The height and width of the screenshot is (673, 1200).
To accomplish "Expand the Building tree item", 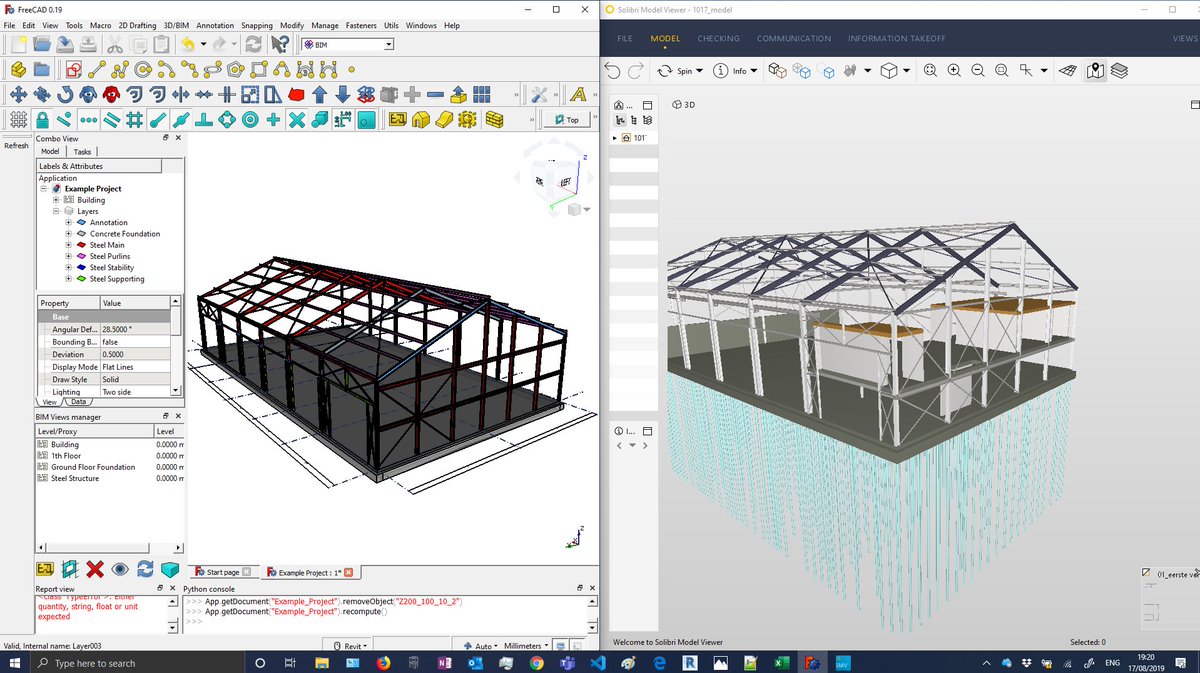I will pyautogui.click(x=56, y=200).
